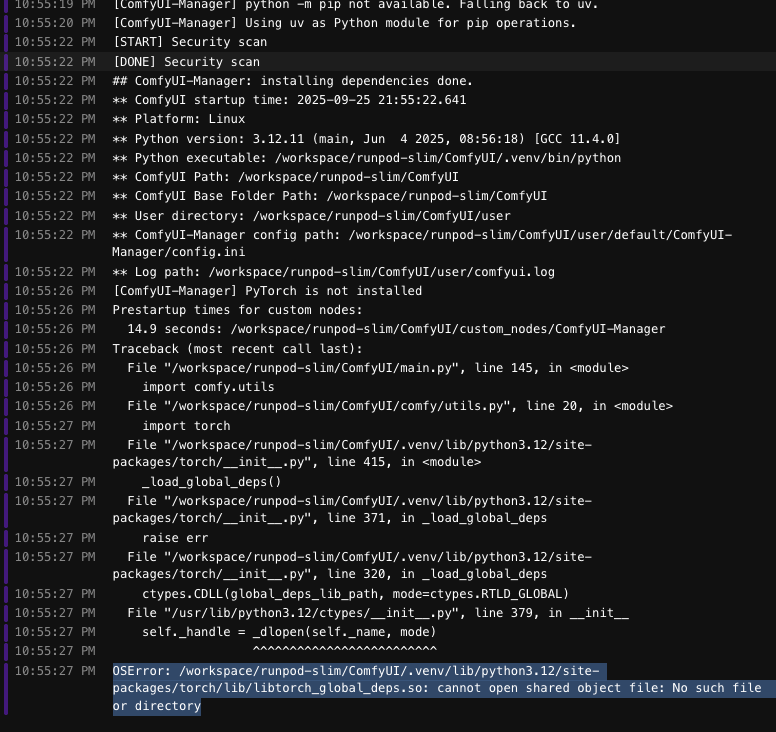
Task: Select the 'ctypes.CDLL(global_deps_lib_path' line
Action: tap(355, 594)
